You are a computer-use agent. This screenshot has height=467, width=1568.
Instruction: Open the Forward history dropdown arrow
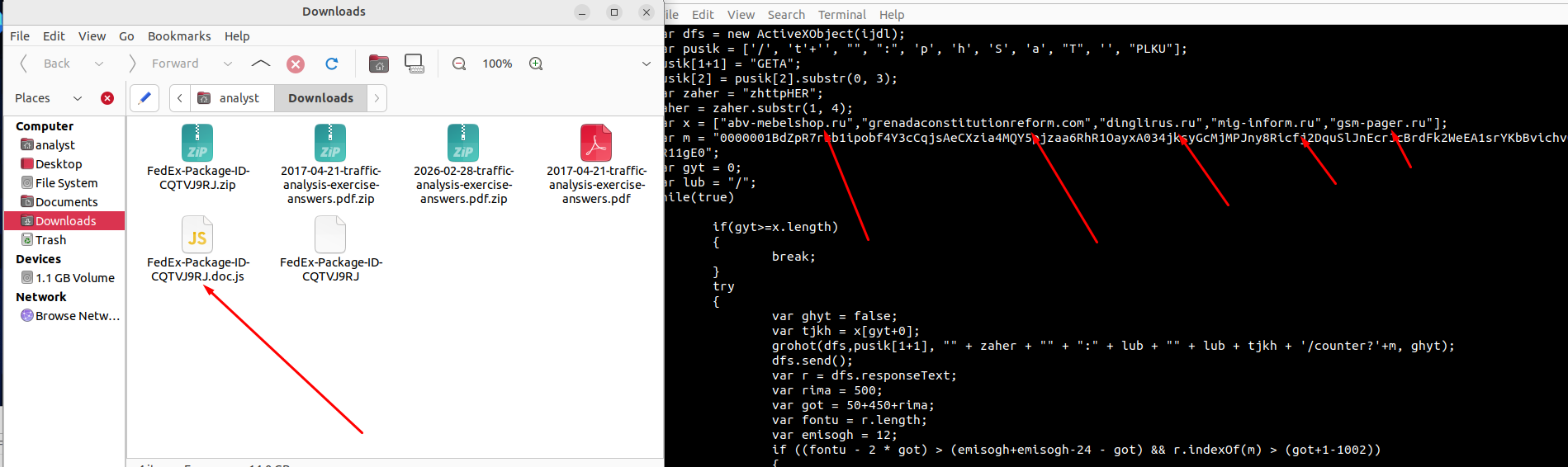[228, 64]
